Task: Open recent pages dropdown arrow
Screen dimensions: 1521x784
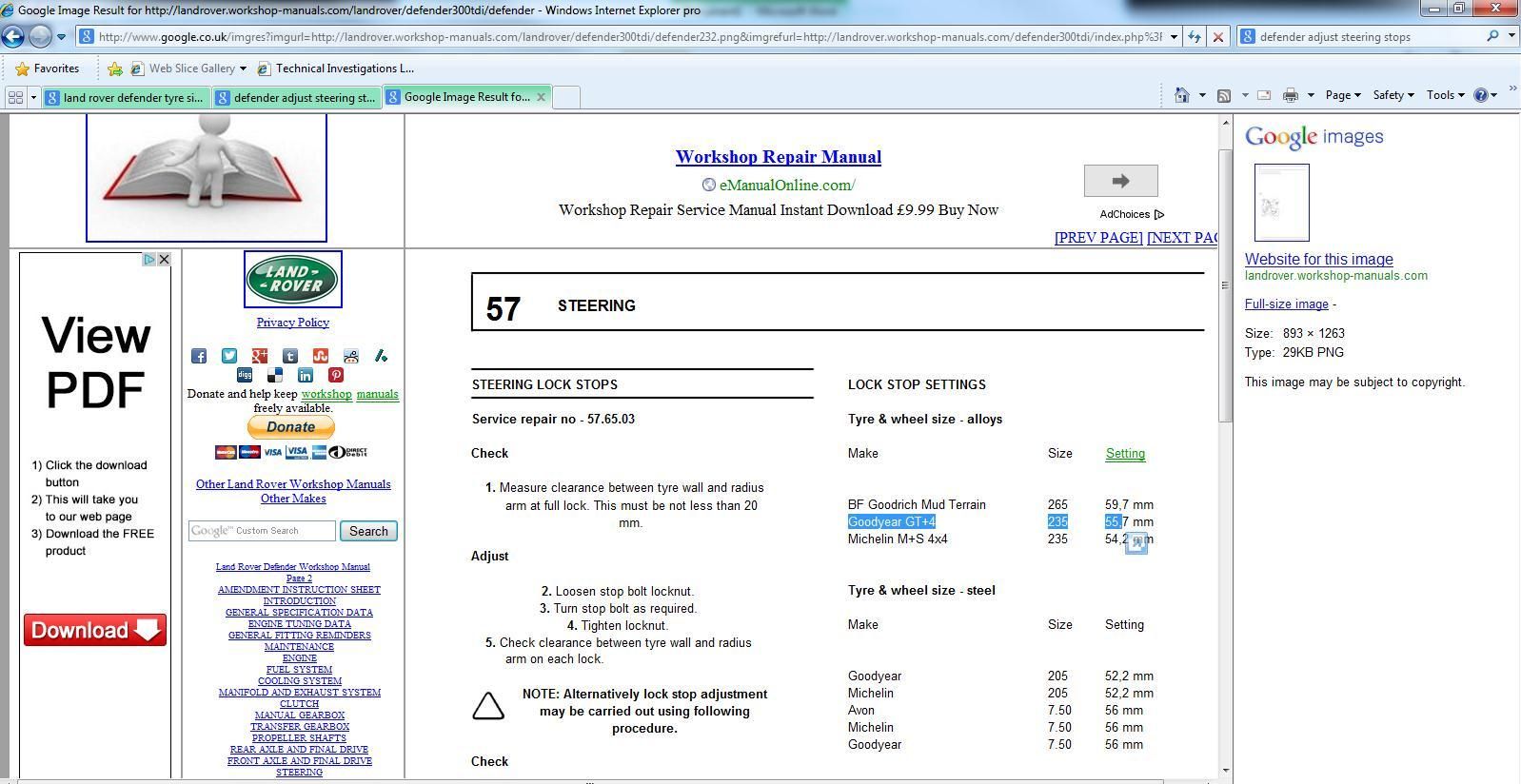Action: tap(61, 37)
